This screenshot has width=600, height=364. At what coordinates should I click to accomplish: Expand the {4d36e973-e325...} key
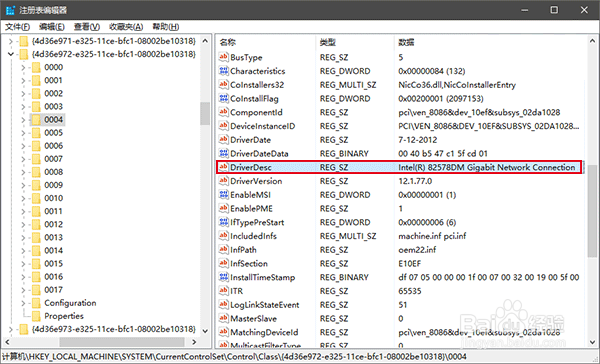click(11, 329)
